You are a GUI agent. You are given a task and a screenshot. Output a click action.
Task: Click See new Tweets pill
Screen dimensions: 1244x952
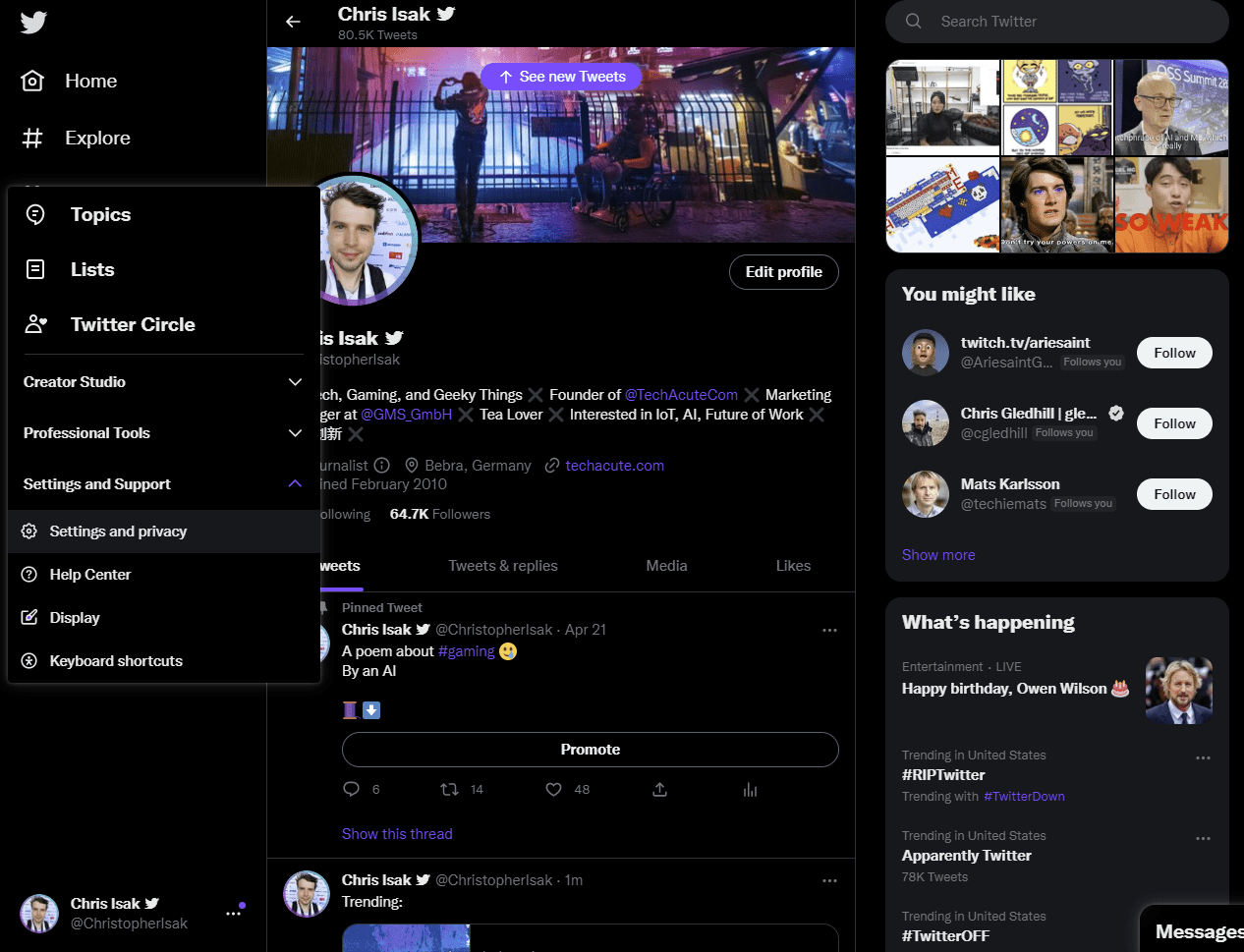(x=561, y=77)
